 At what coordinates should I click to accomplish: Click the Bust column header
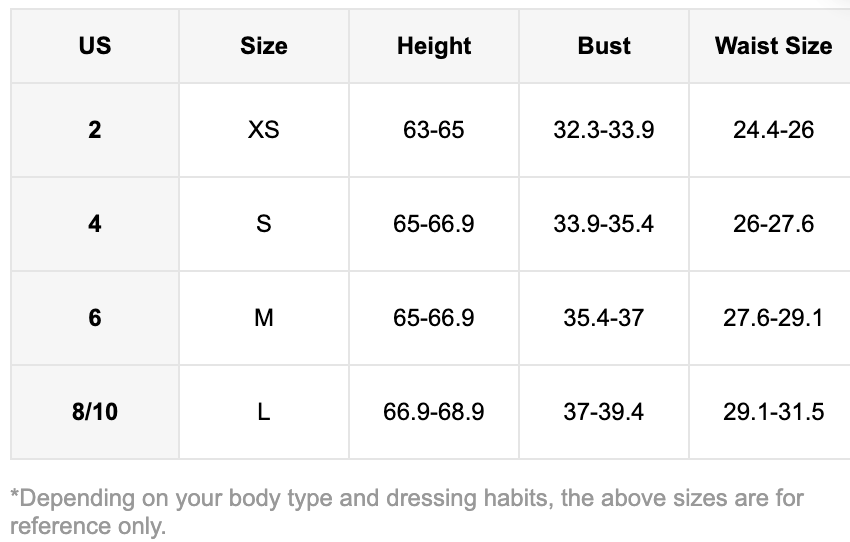[604, 46]
